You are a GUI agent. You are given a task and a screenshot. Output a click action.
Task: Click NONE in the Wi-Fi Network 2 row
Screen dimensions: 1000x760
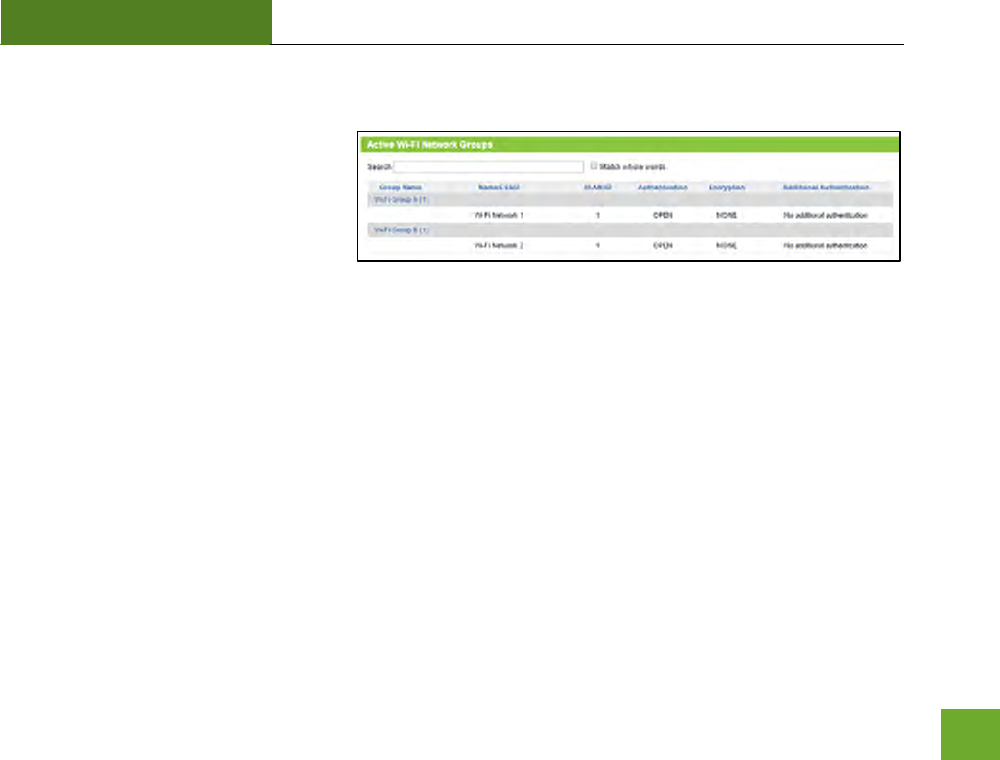click(727, 245)
